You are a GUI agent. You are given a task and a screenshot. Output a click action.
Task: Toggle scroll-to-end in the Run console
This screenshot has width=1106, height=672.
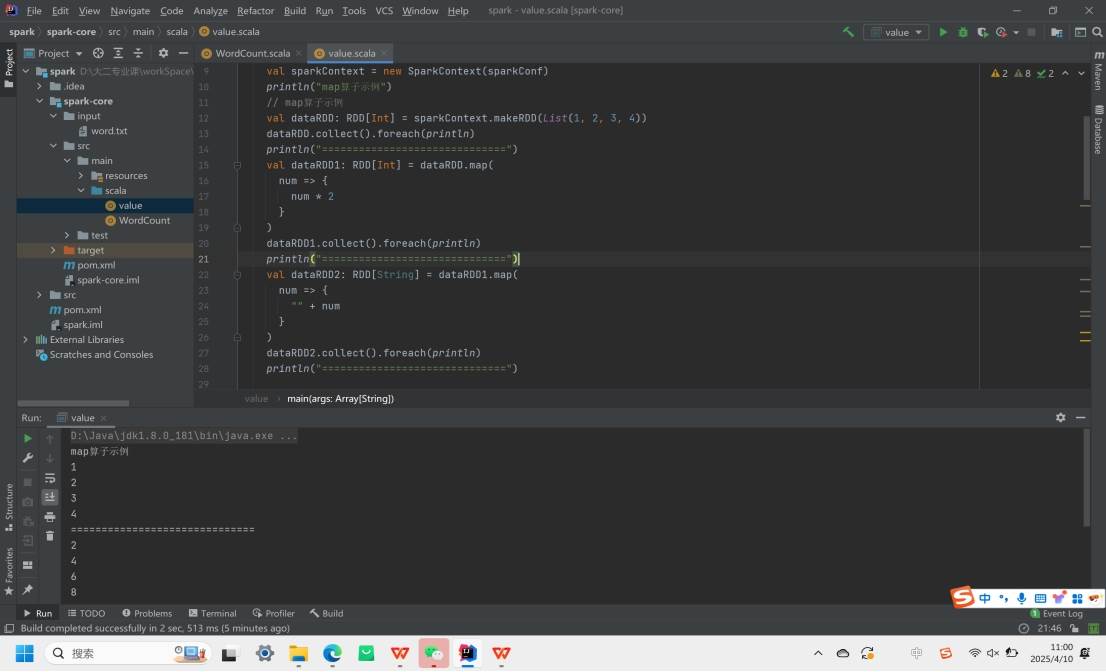[x=49, y=497]
